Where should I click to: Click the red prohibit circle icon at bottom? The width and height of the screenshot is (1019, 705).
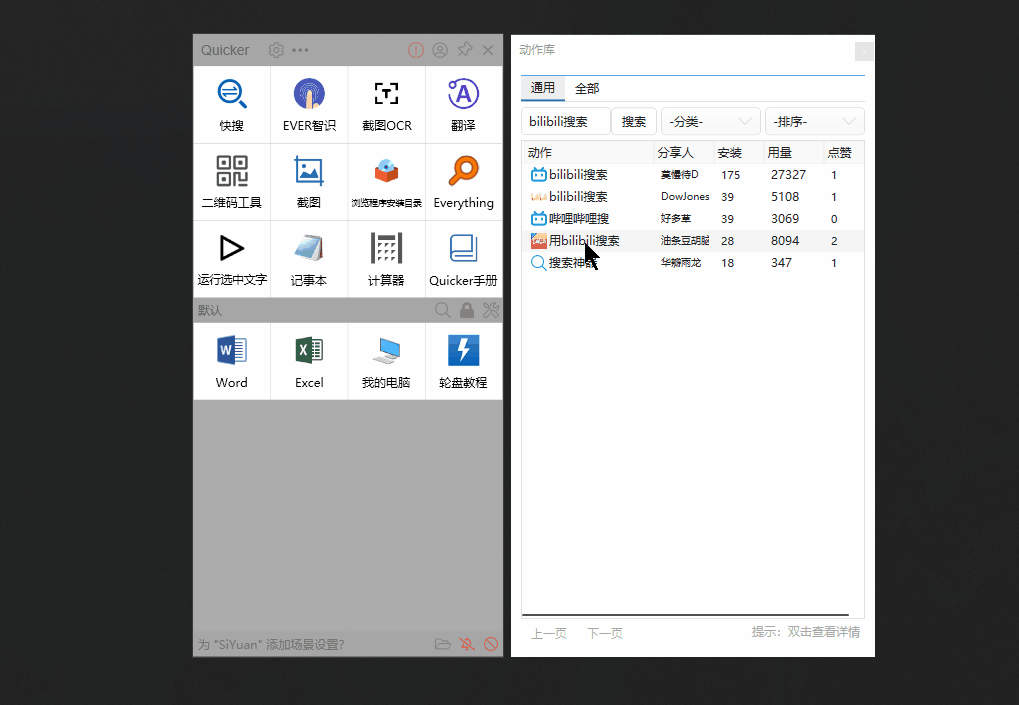491,644
